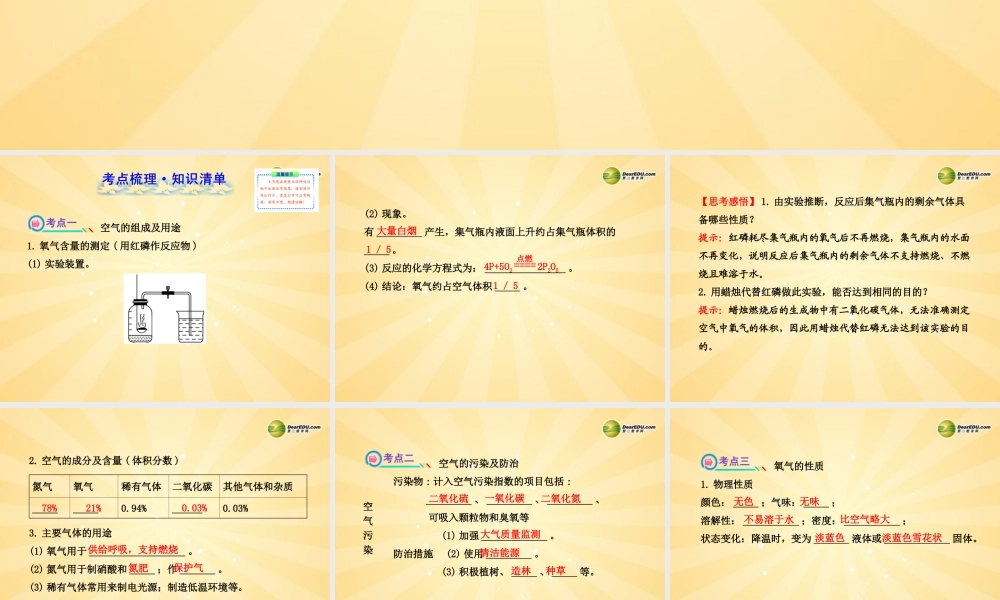Click the 【思考感悟】 heading
Viewport: 1000px width, 600px height.
727,201
